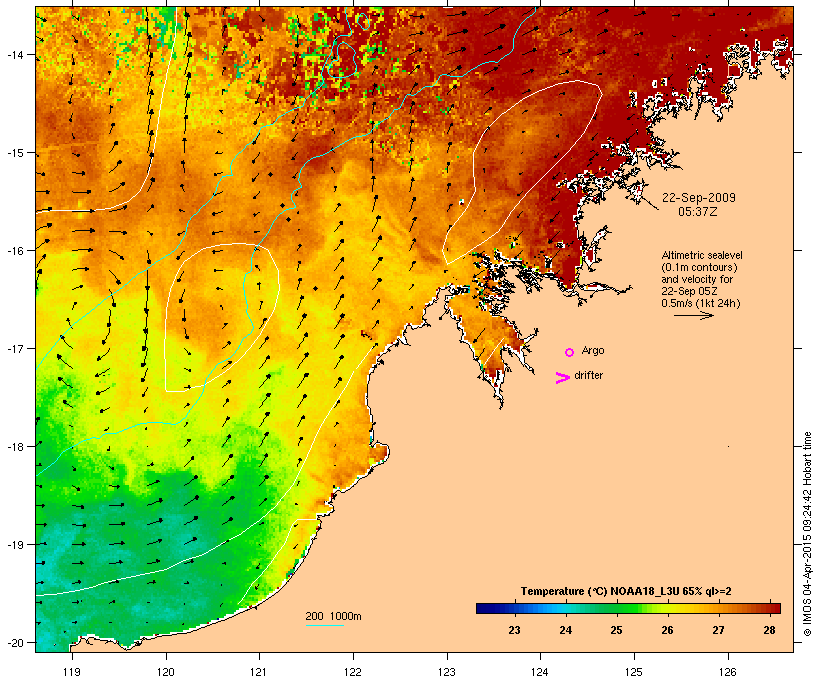Image resolution: width=820 pixels, height=680 pixels.
Task: Click the green 25° region of the colorbar
Action: coord(617,608)
